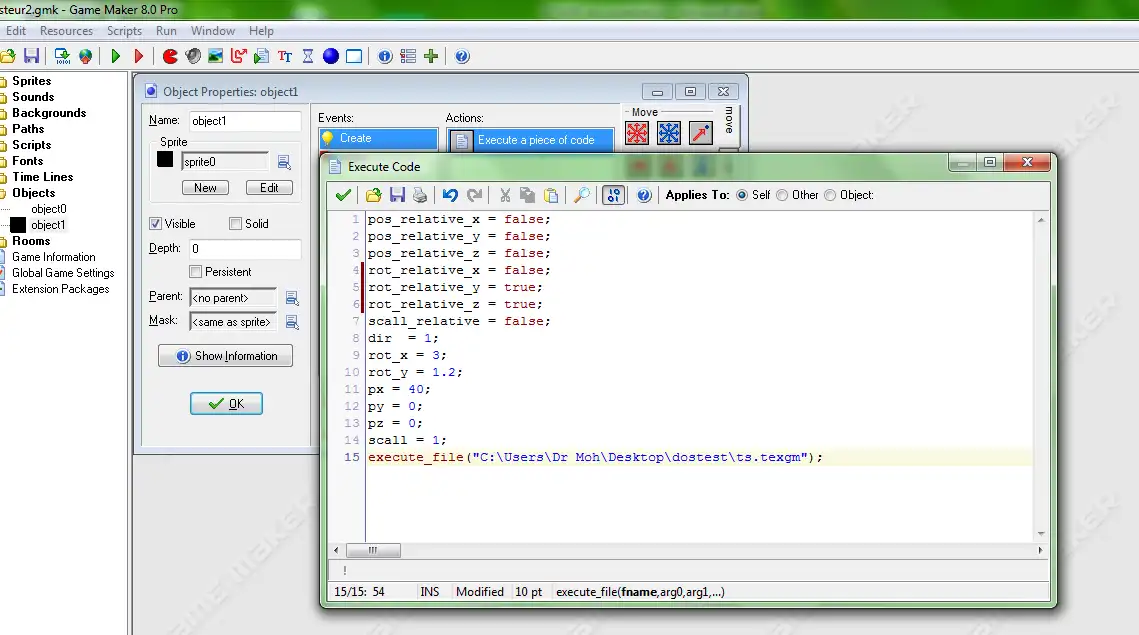The height and width of the screenshot is (635, 1139).
Task: Copy selection in code editor
Action: (528, 195)
